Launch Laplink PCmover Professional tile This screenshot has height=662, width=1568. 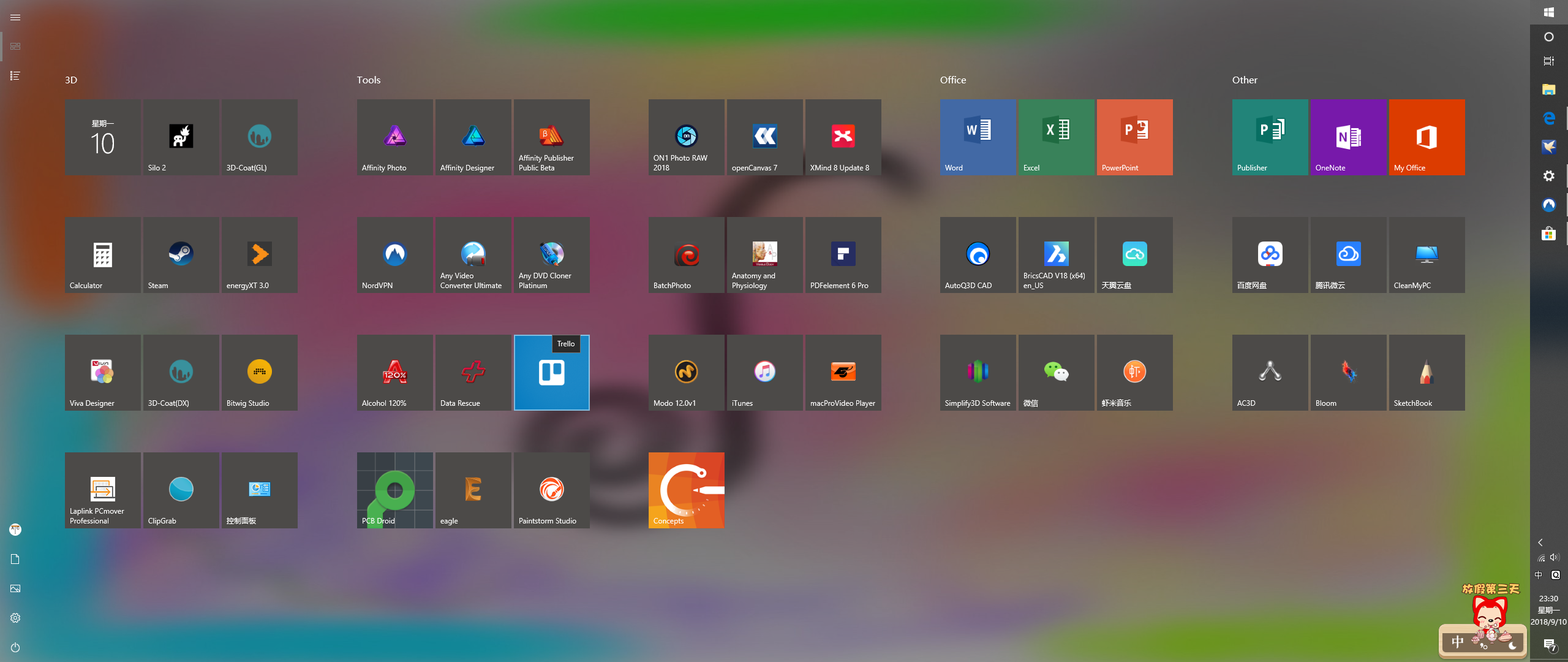pyautogui.click(x=102, y=490)
